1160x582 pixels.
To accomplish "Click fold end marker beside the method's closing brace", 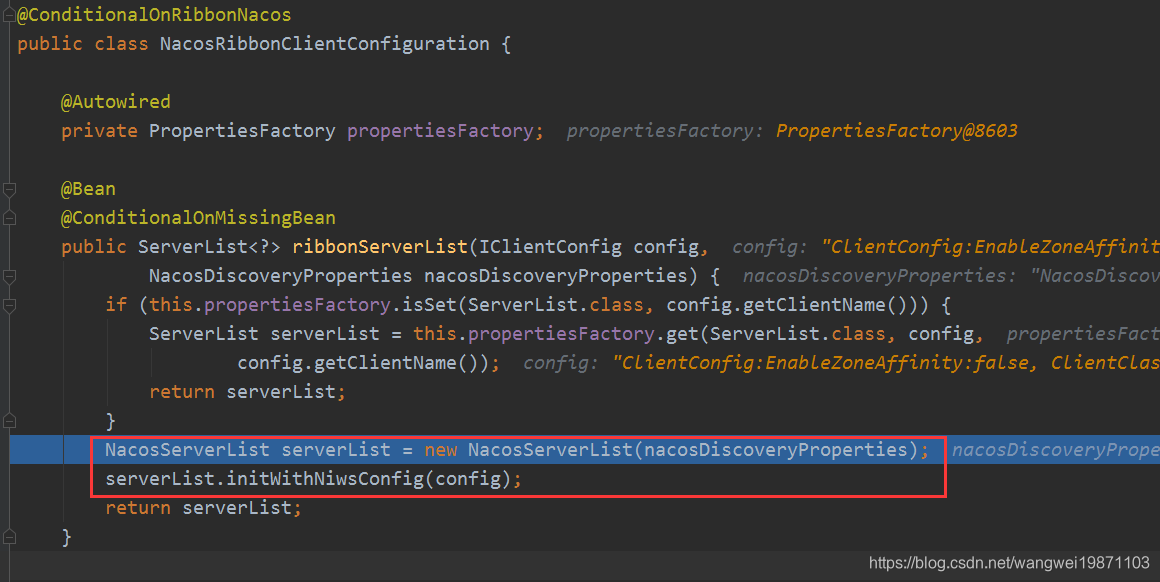I will point(9,538).
